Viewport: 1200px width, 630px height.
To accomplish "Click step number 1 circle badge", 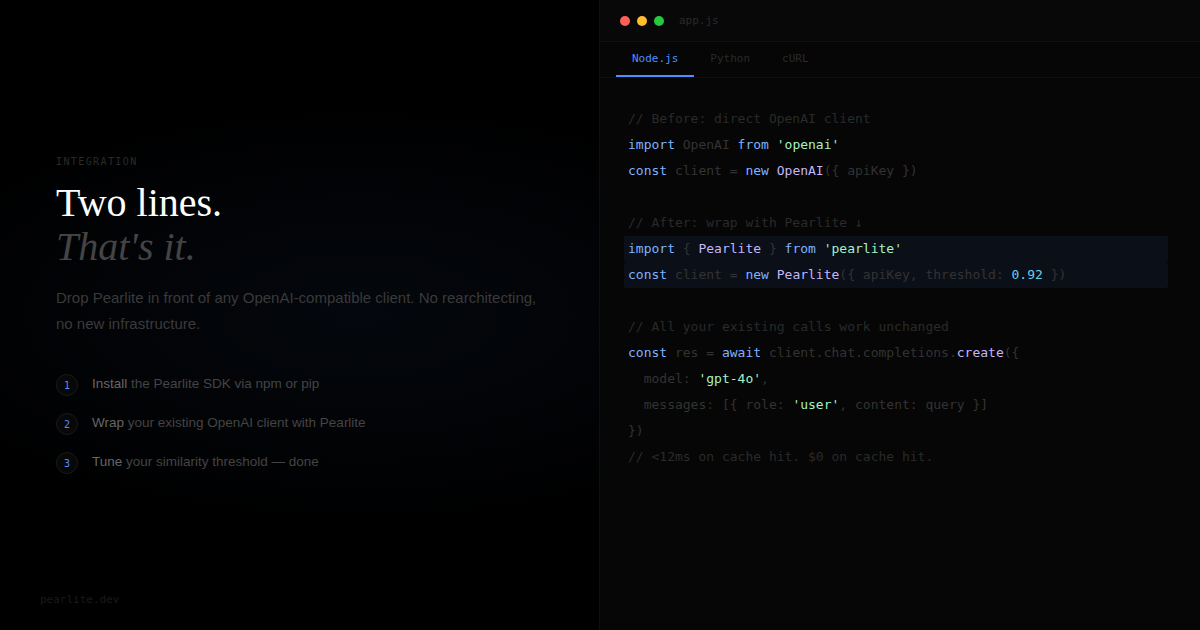I will pyautogui.click(x=67, y=385).
